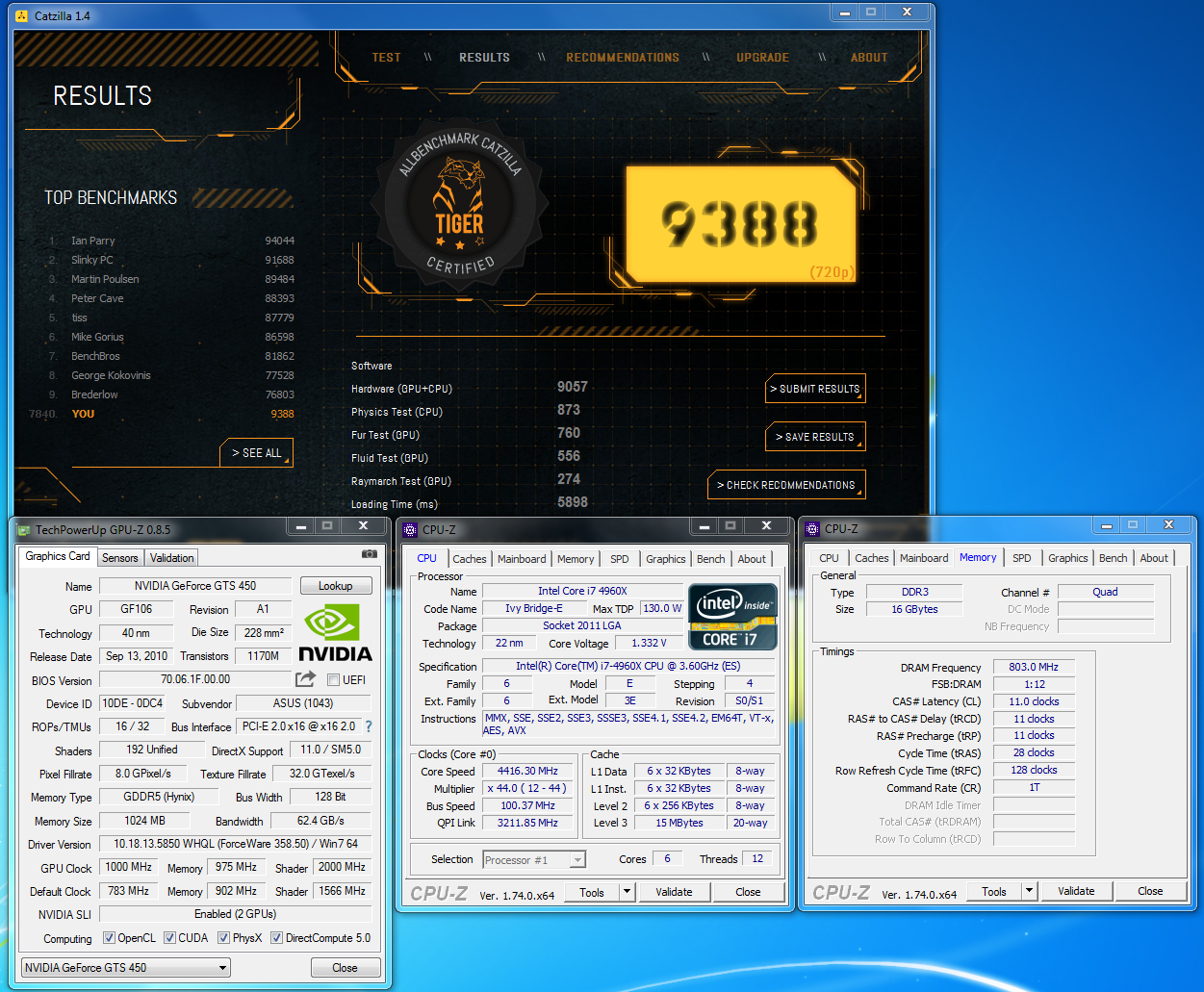
Task: Toggle the OpenCL checkbox
Action: (109, 938)
